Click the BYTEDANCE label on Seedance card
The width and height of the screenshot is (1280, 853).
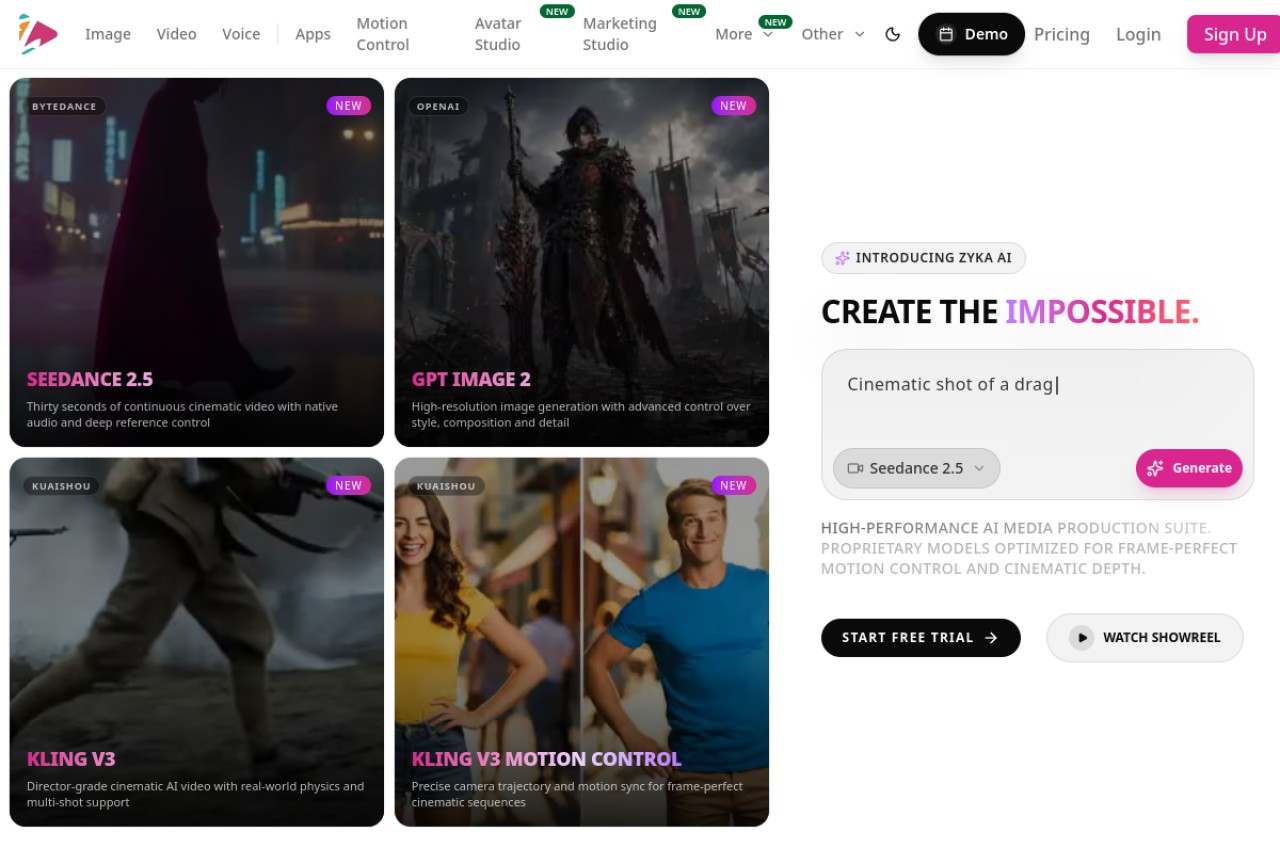tap(64, 106)
